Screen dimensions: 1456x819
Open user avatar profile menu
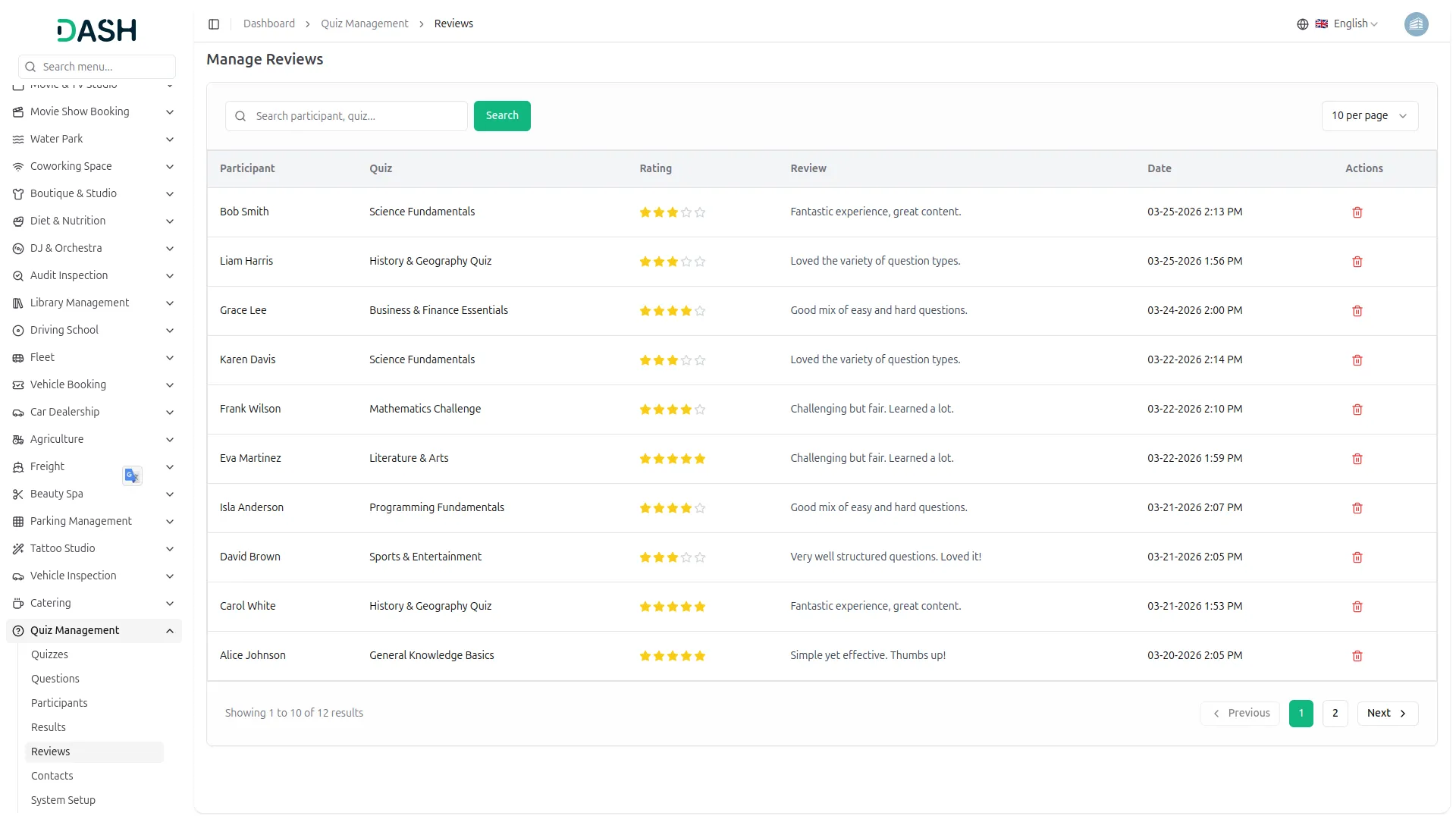pos(1415,24)
